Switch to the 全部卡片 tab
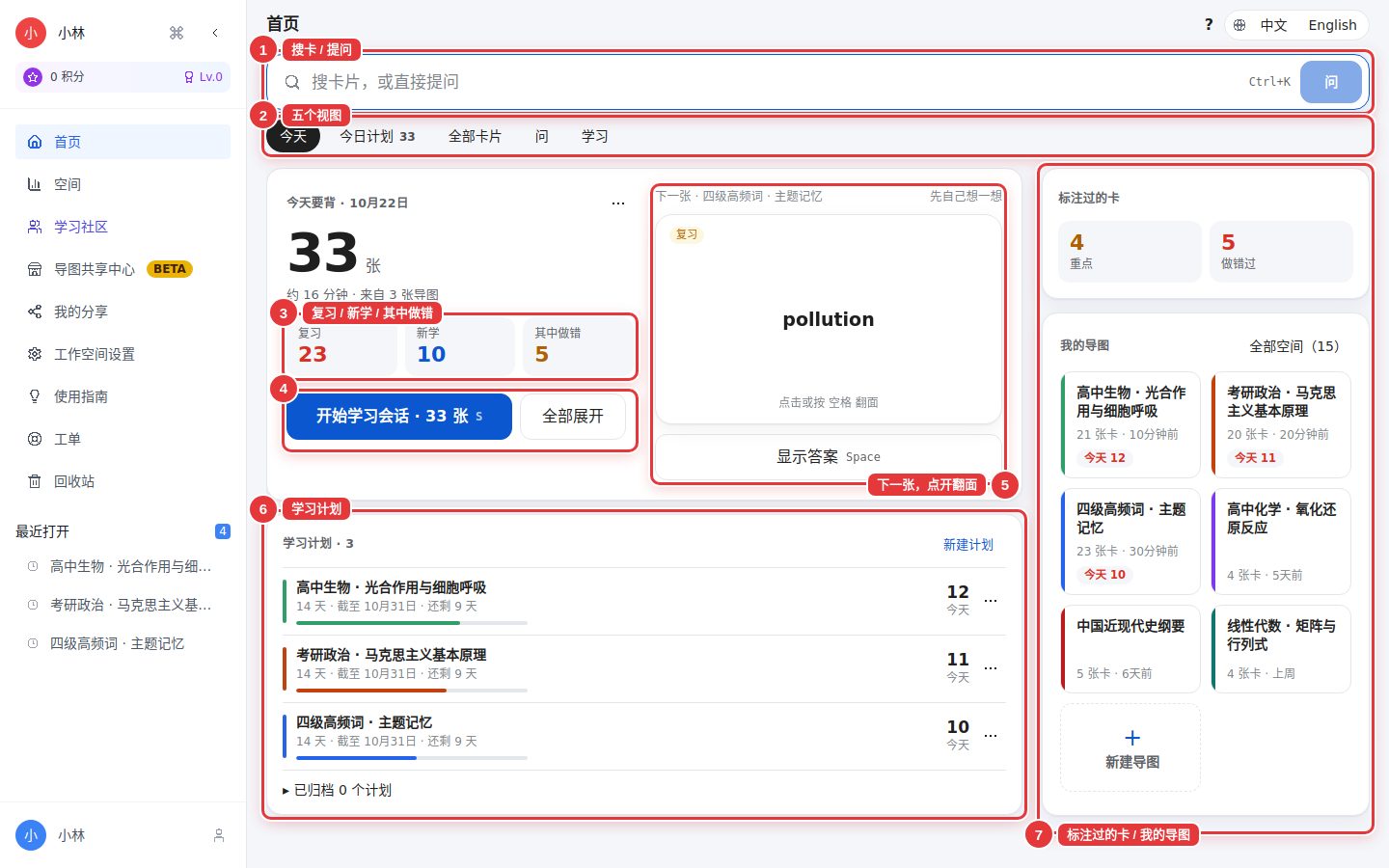Viewport: 1389px width, 868px height. click(475, 136)
